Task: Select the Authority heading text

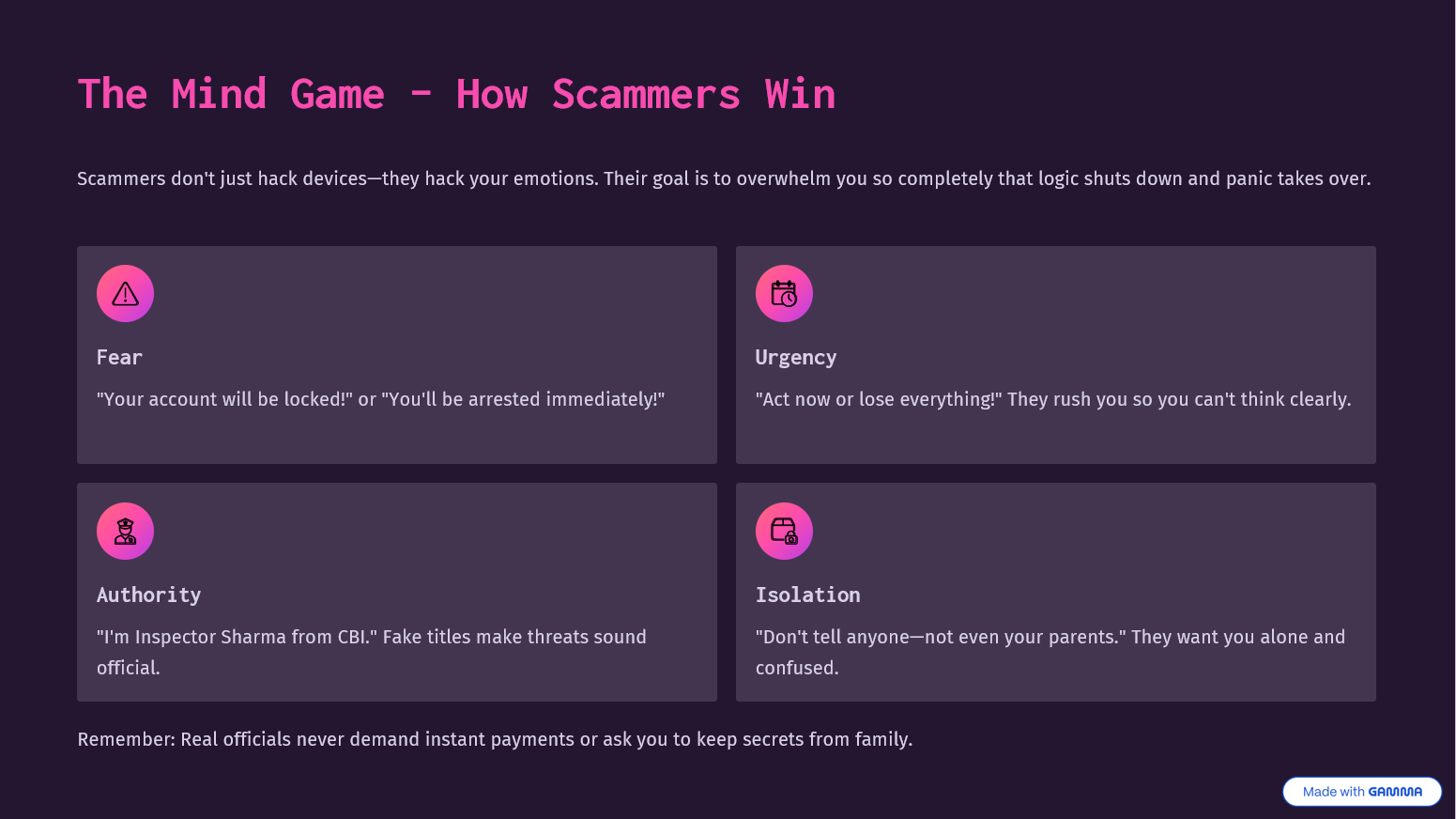Action: 148,595
